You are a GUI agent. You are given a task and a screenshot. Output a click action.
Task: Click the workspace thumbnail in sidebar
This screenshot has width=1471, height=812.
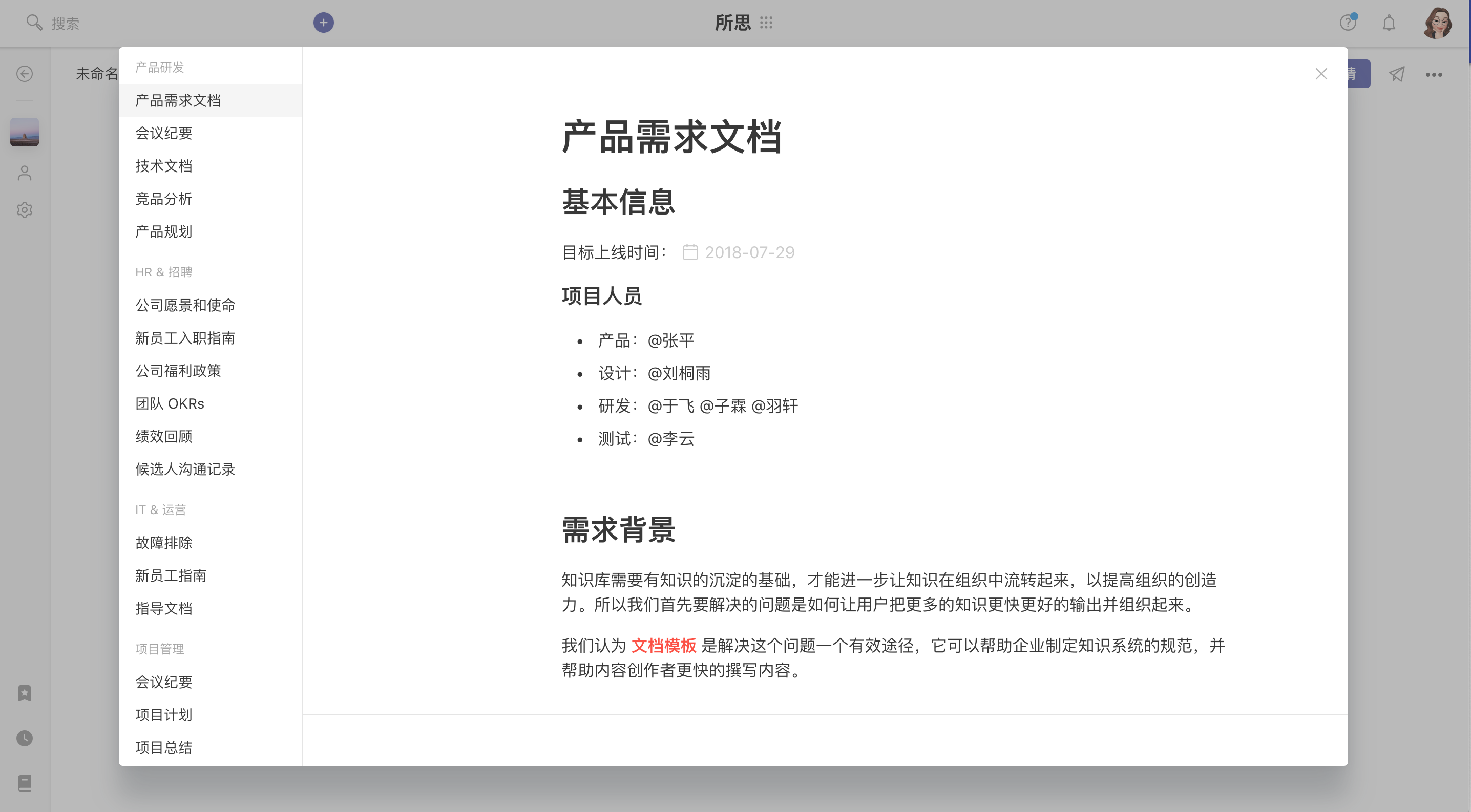coord(25,132)
